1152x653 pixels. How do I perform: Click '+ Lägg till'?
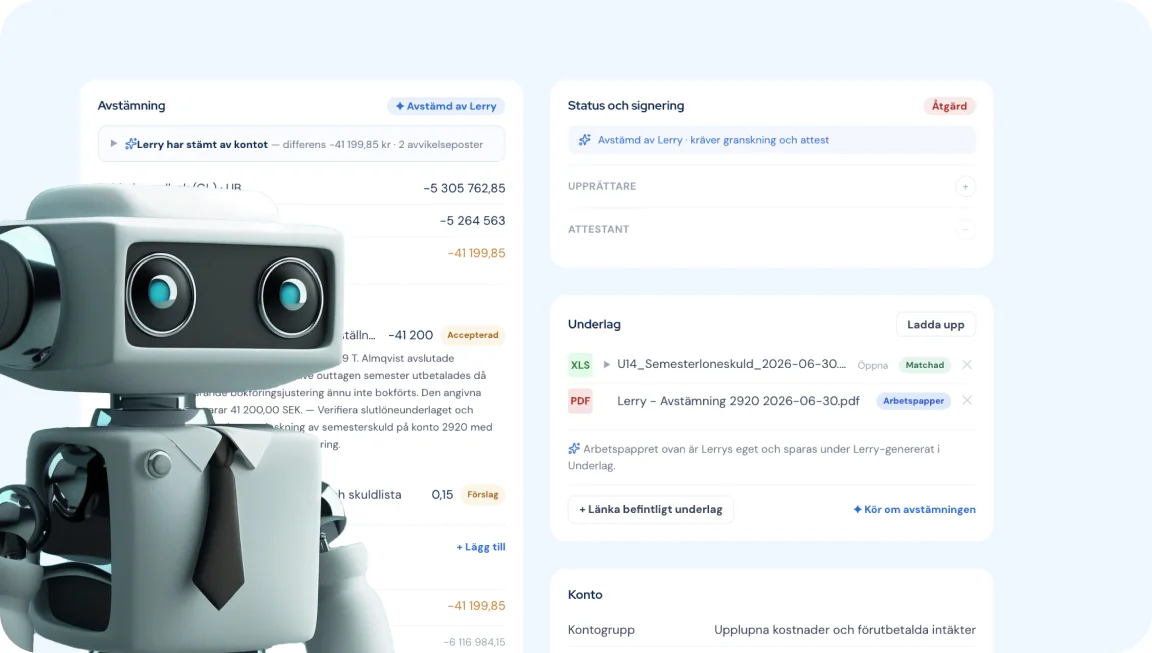click(x=480, y=546)
